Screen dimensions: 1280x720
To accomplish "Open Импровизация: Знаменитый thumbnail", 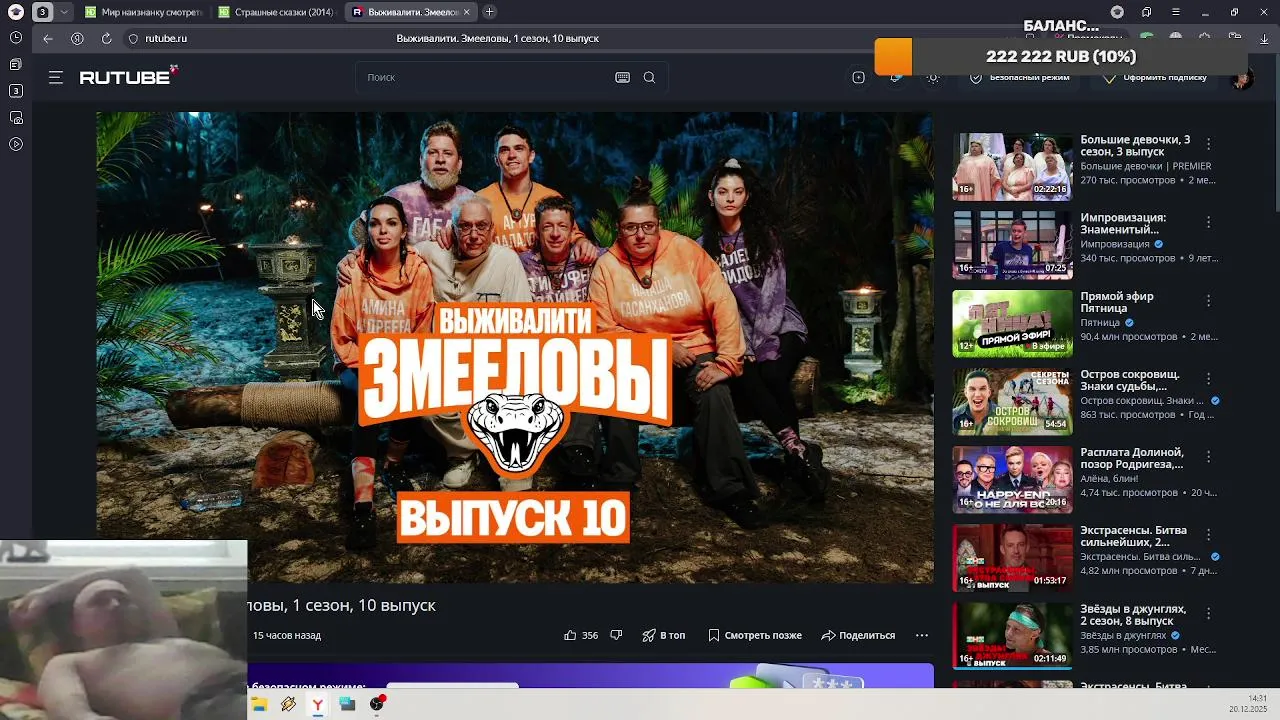I will (1012, 244).
